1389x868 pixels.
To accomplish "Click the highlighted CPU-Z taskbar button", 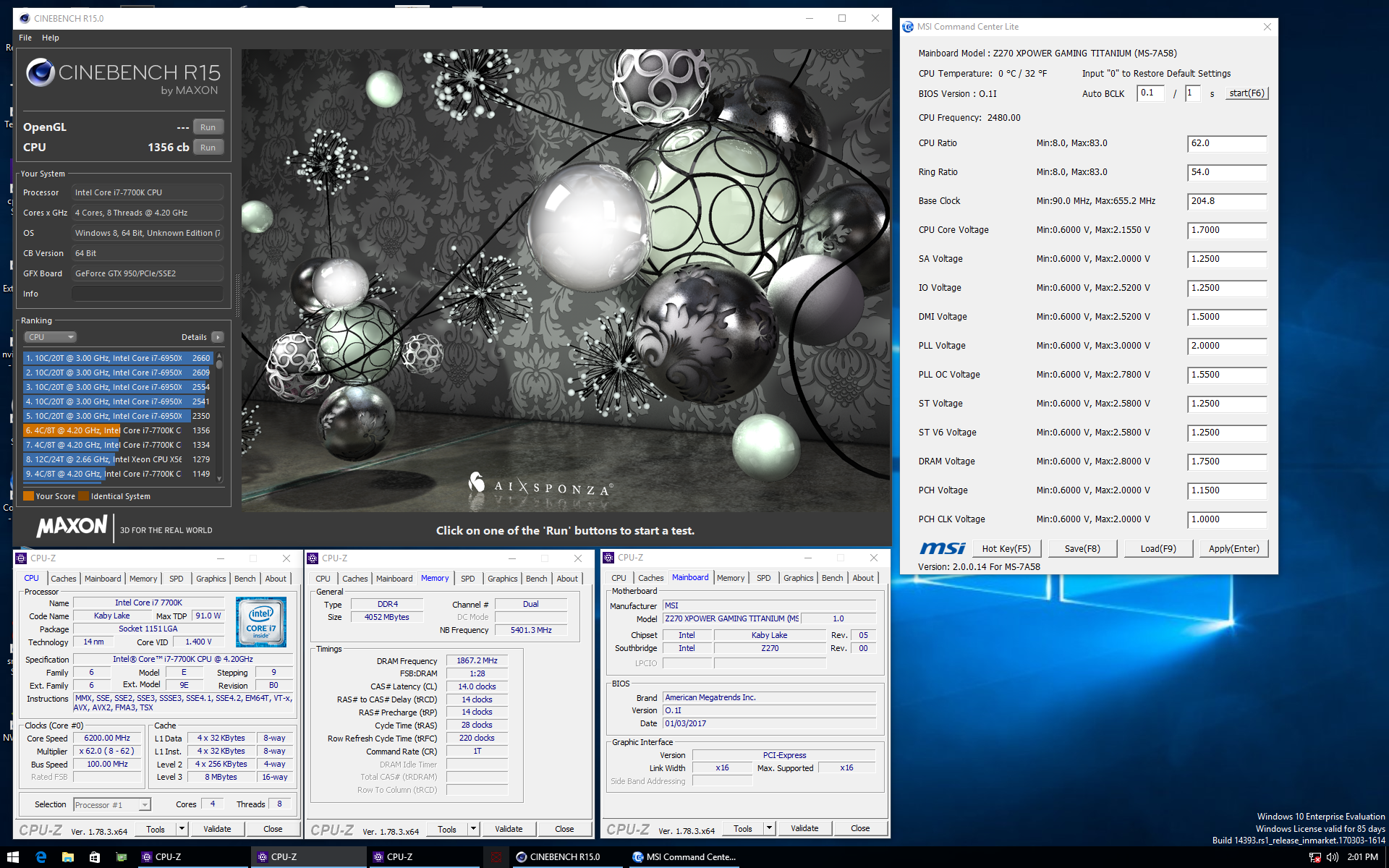I will tap(310, 857).
